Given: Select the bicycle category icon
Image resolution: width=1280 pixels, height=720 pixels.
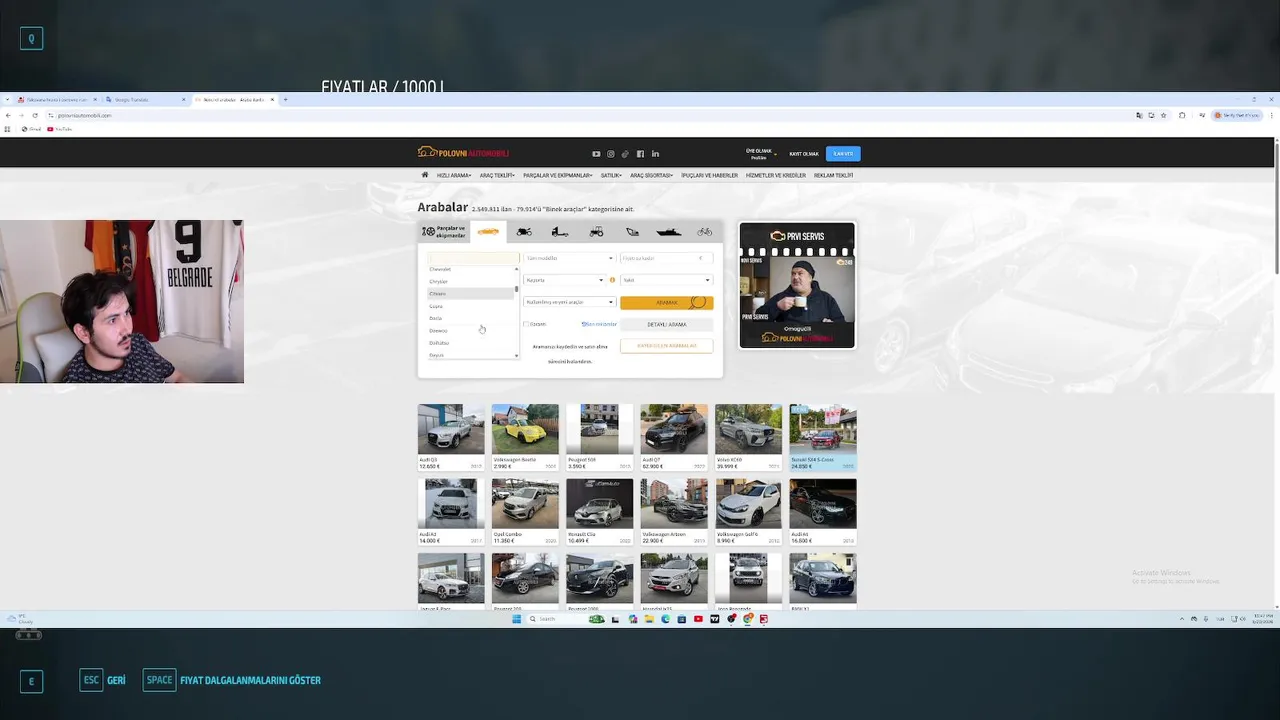Looking at the screenshot, I should 705,231.
